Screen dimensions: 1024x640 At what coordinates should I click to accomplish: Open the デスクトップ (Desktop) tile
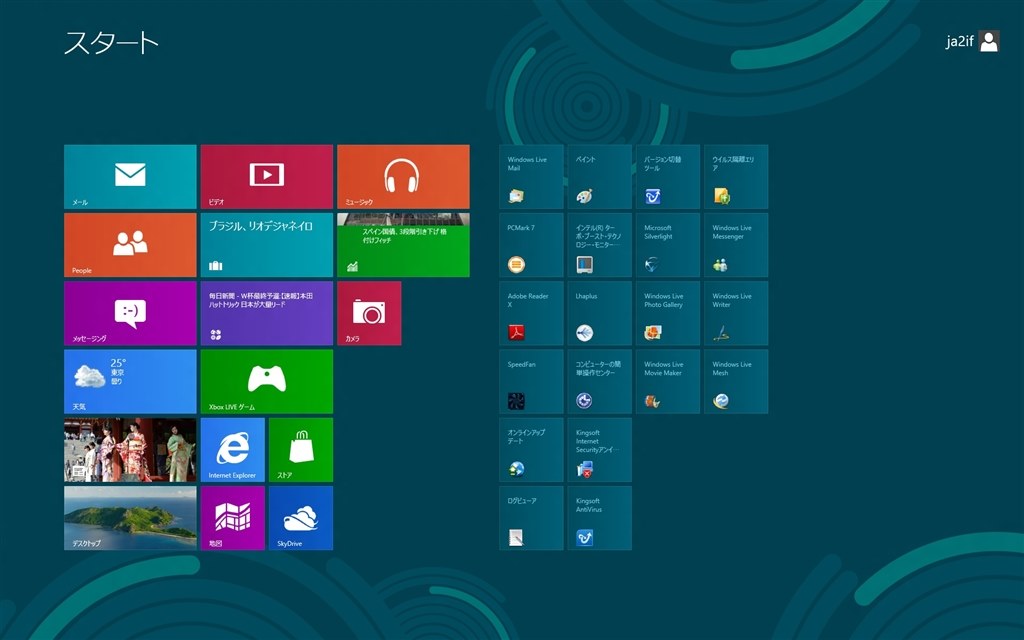[130, 518]
